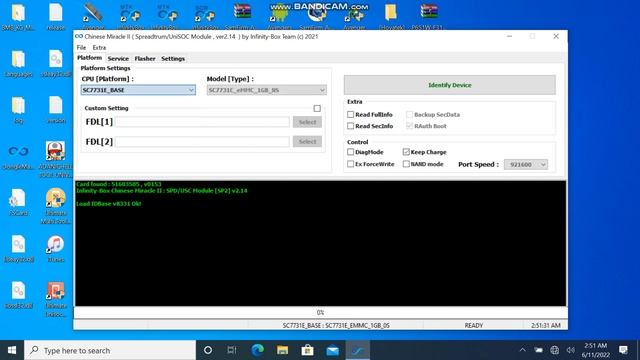Open the Mail app from the taskbar

pos(333,350)
